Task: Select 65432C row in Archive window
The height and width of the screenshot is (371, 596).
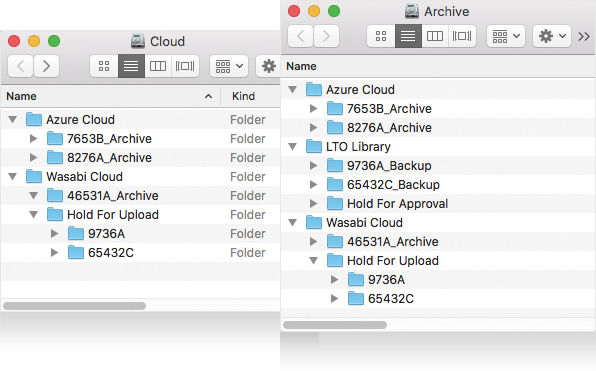Action: (x=438, y=299)
